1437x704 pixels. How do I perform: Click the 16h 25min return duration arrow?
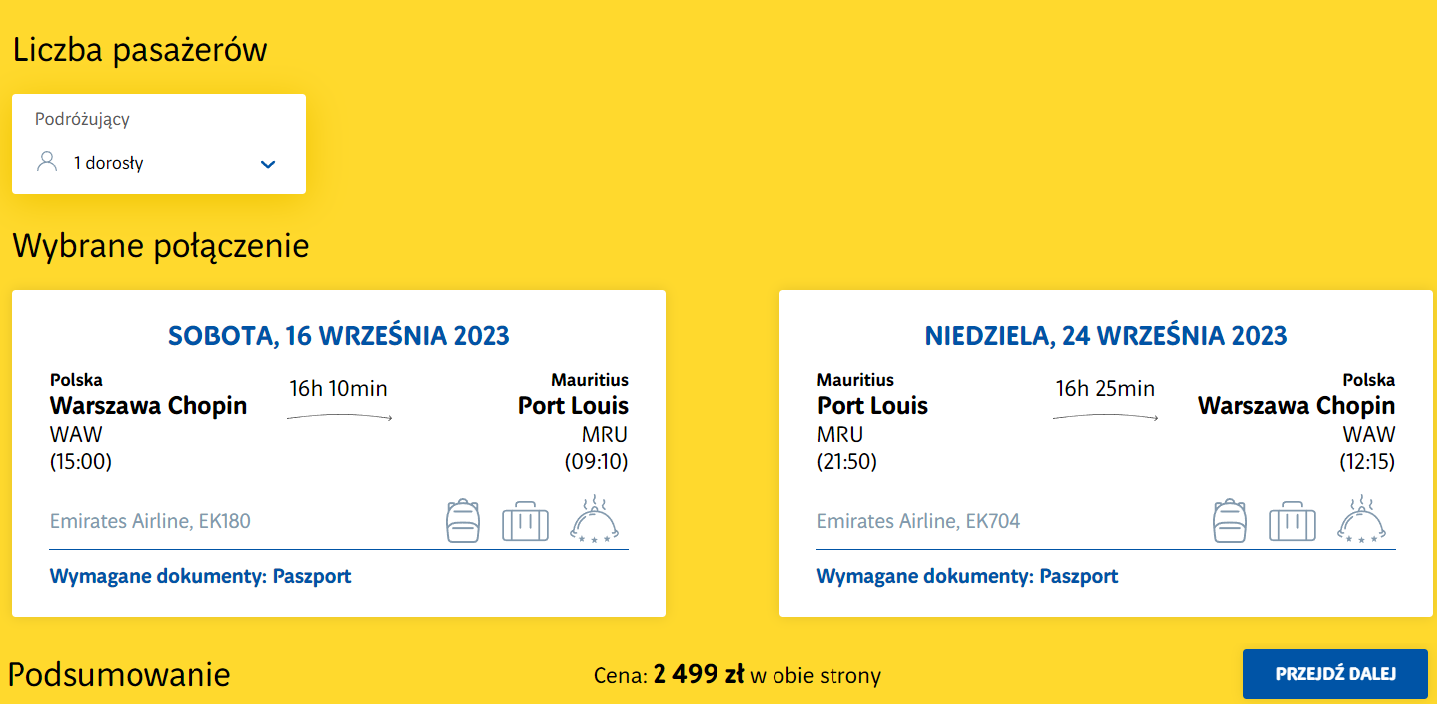coord(1105,416)
